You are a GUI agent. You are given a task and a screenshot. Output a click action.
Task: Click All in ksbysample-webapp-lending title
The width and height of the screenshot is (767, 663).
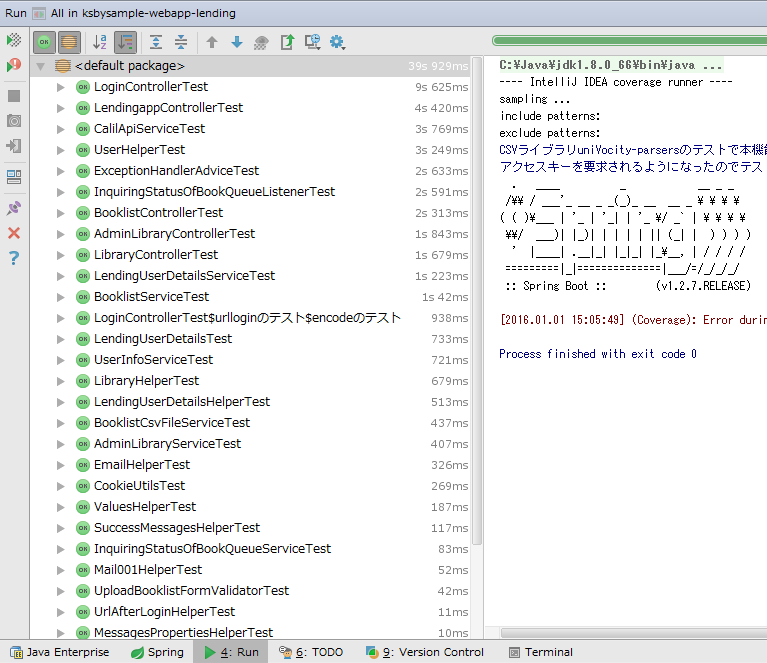click(143, 13)
